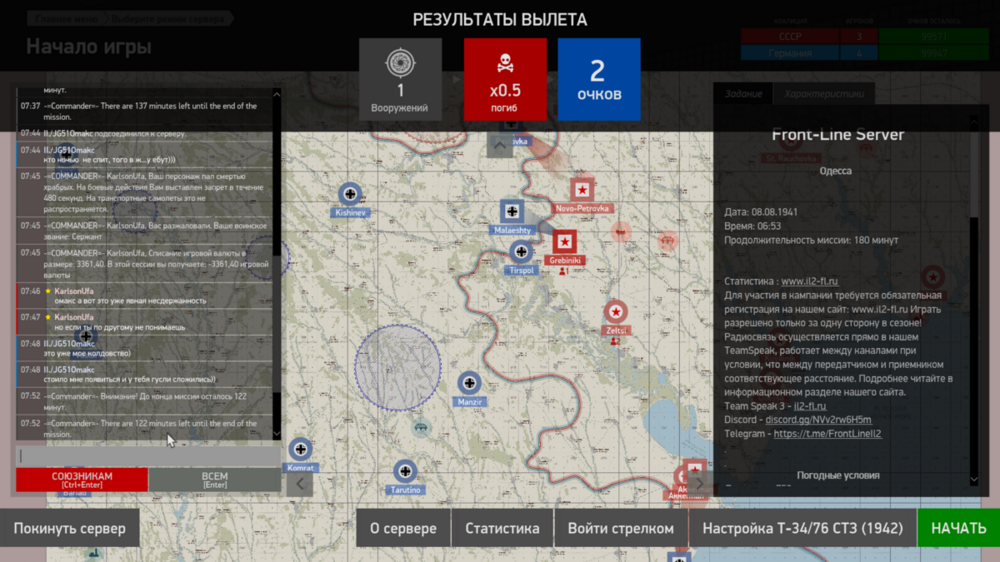
Task: Open the www.il2-fl.ru statistics link
Action: (x=809, y=281)
